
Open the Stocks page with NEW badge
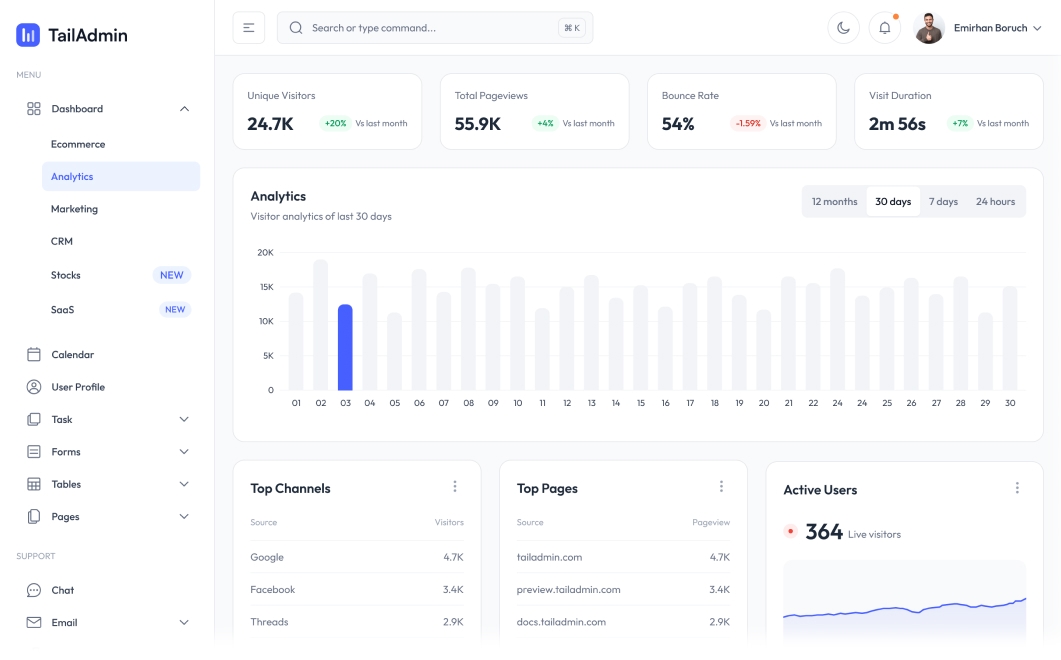(x=66, y=275)
